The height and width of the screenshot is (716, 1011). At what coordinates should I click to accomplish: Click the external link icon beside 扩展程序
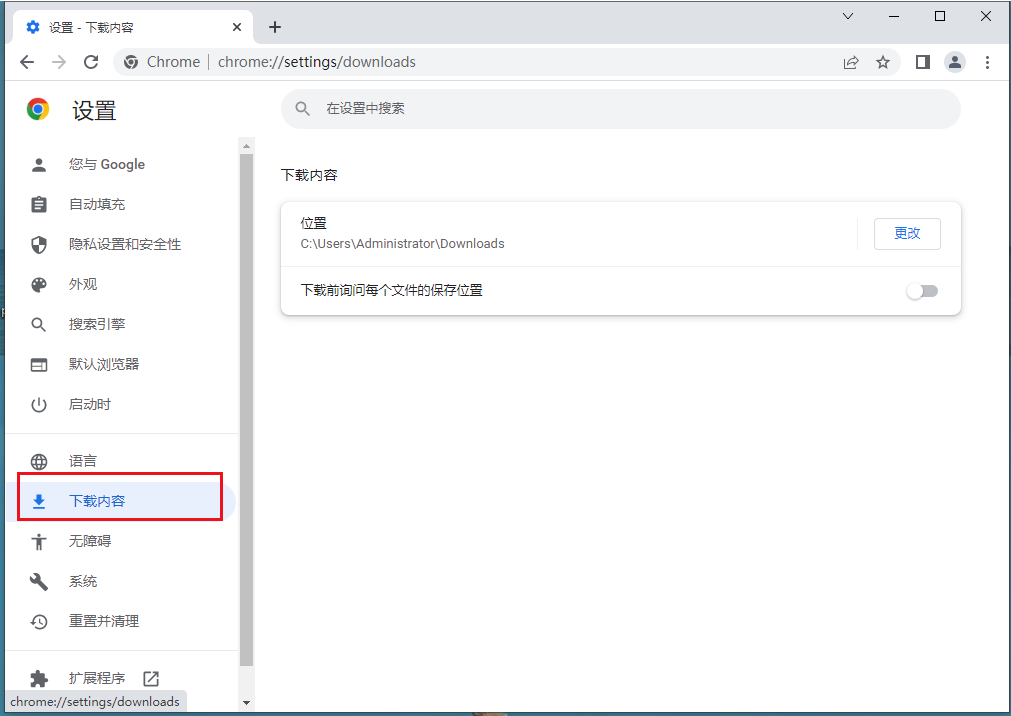pos(151,678)
